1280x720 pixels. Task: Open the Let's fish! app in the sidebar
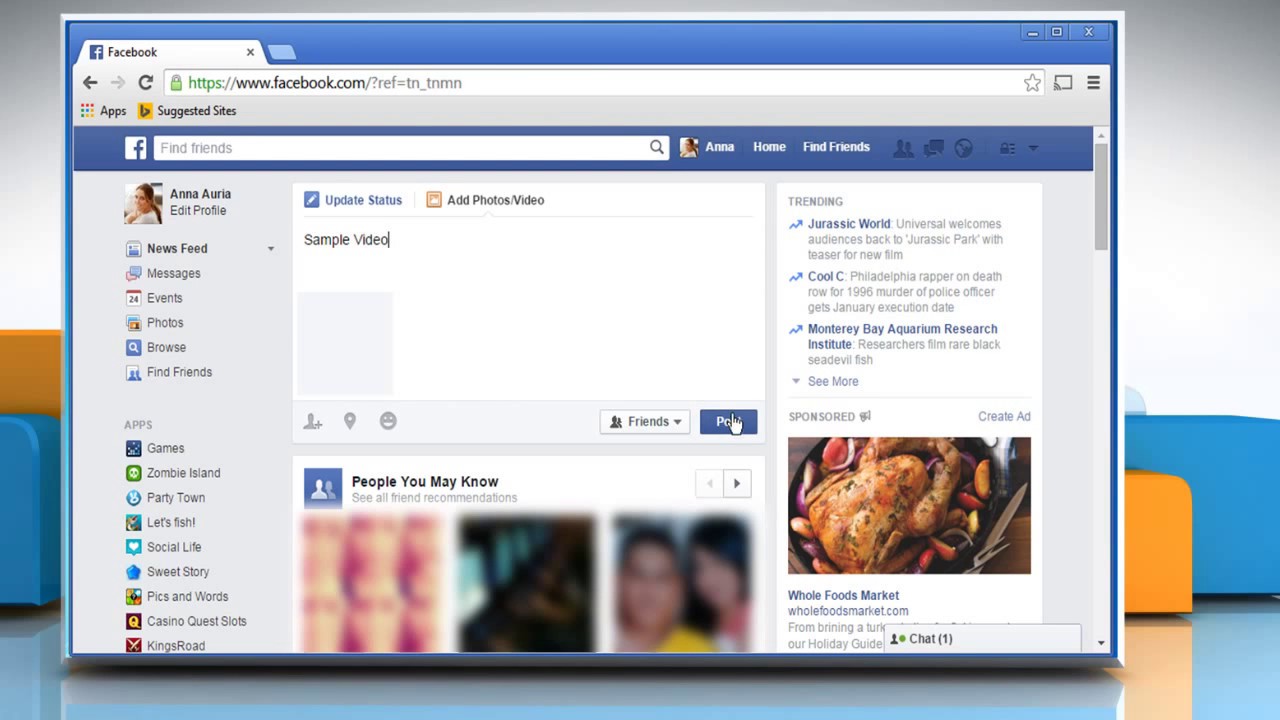click(160, 522)
